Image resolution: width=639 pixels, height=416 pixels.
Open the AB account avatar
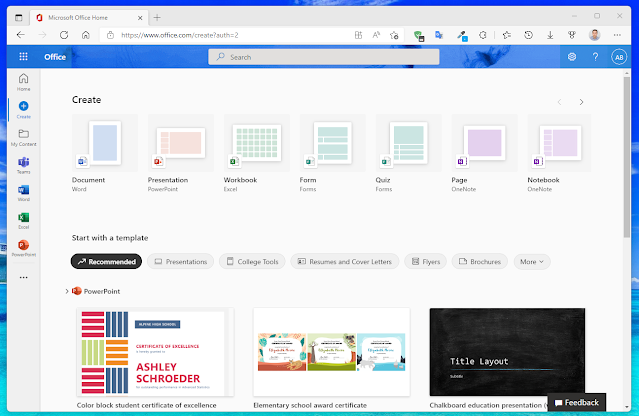(x=619, y=57)
